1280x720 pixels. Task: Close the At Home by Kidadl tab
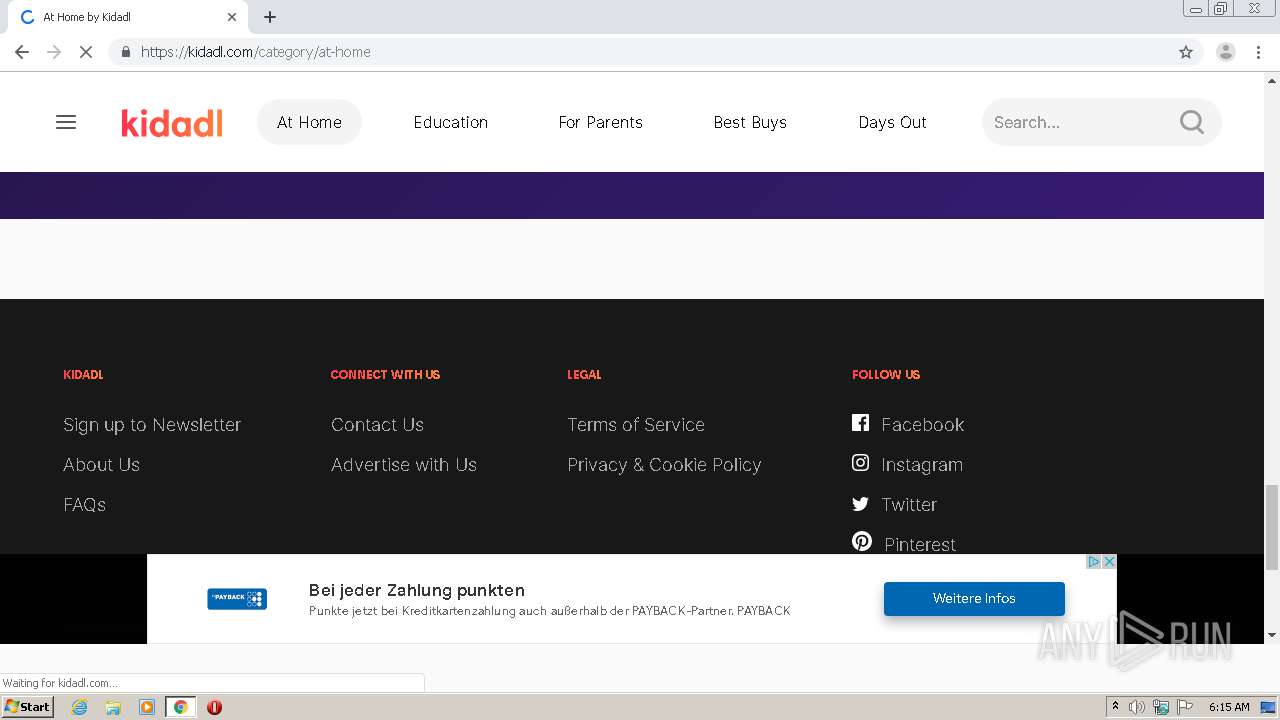click(x=232, y=17)
